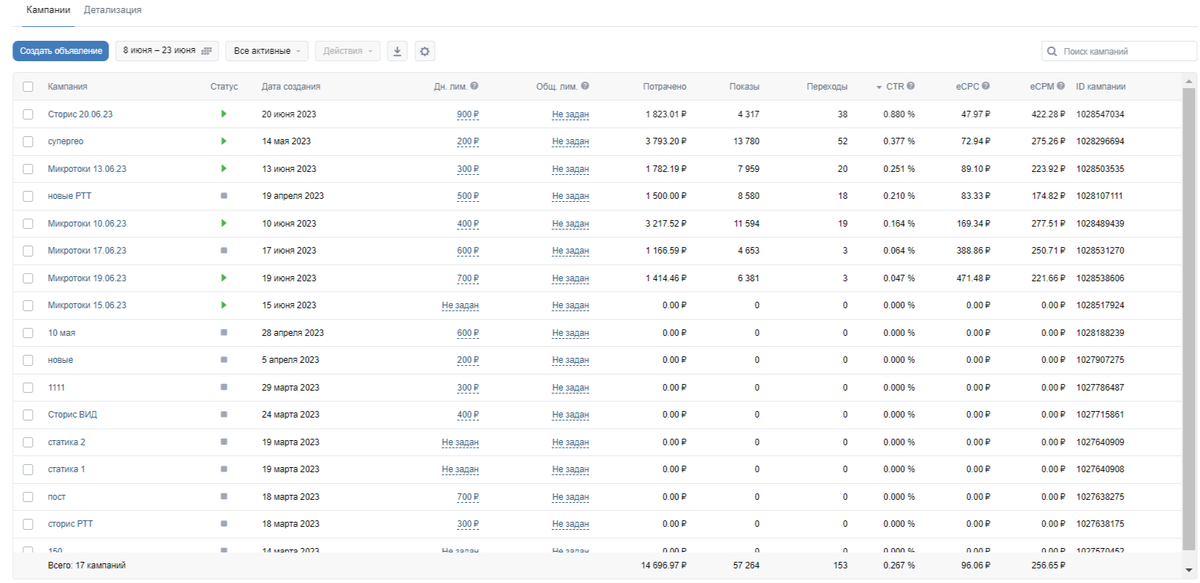The height and width of the screenshot is (583, 1200).
Task: Click help icon next to eCPM header
Action: pos(1061,87)
